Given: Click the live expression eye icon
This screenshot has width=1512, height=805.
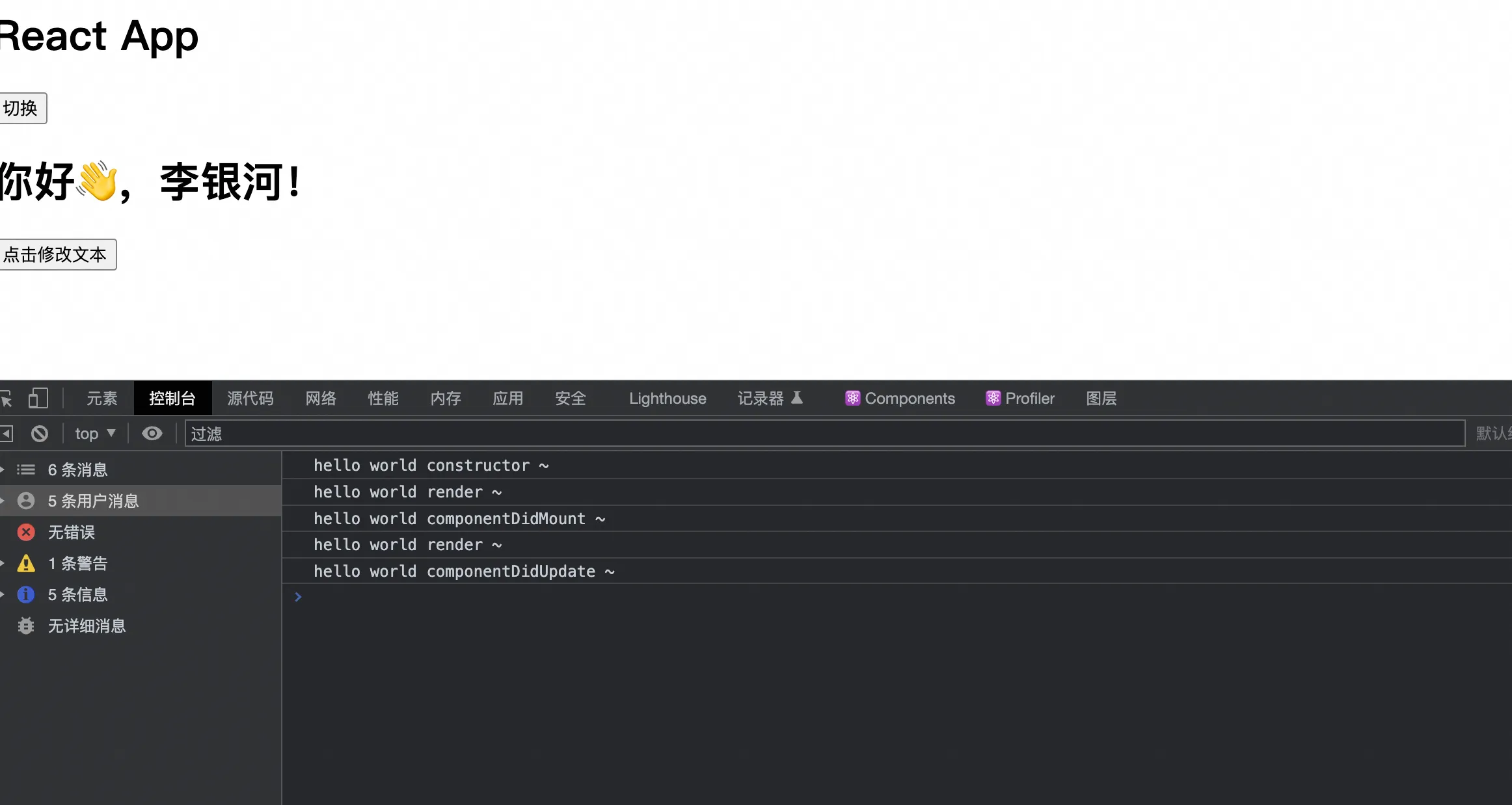Looking at the screenshot, I should click(152, 434).
